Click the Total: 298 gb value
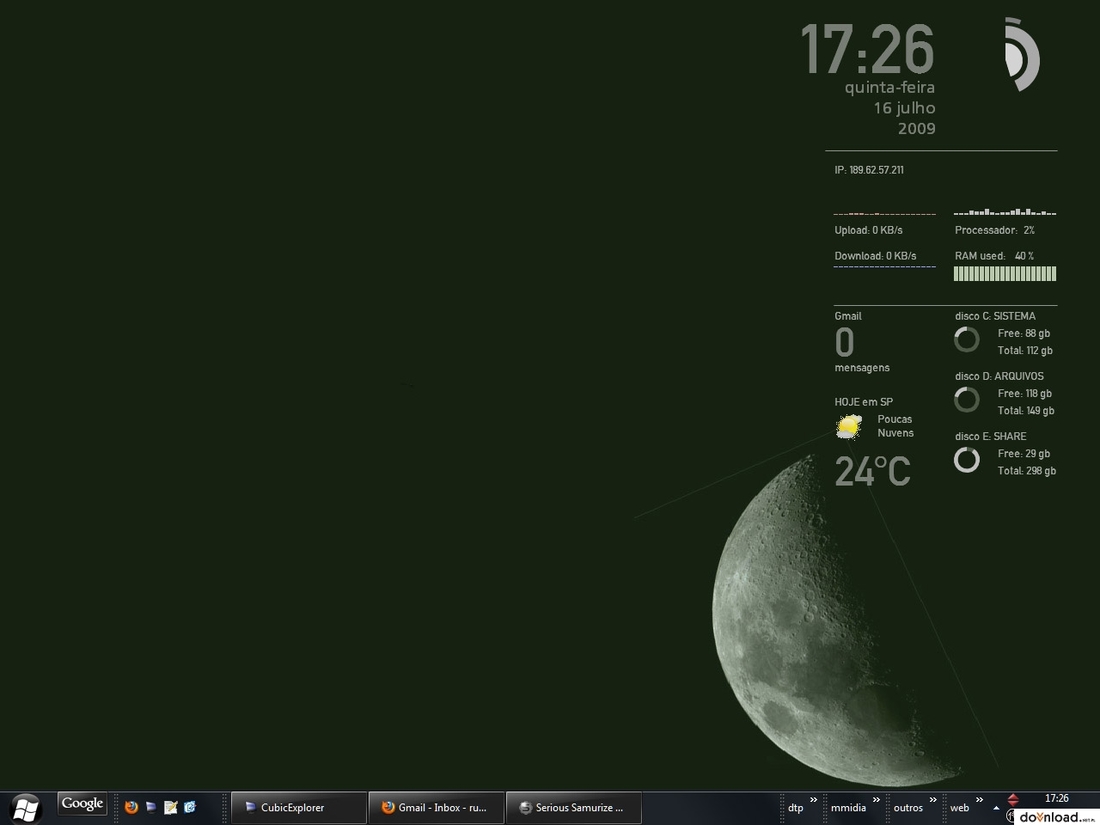1100x825 pixels. pos(1026,471)
